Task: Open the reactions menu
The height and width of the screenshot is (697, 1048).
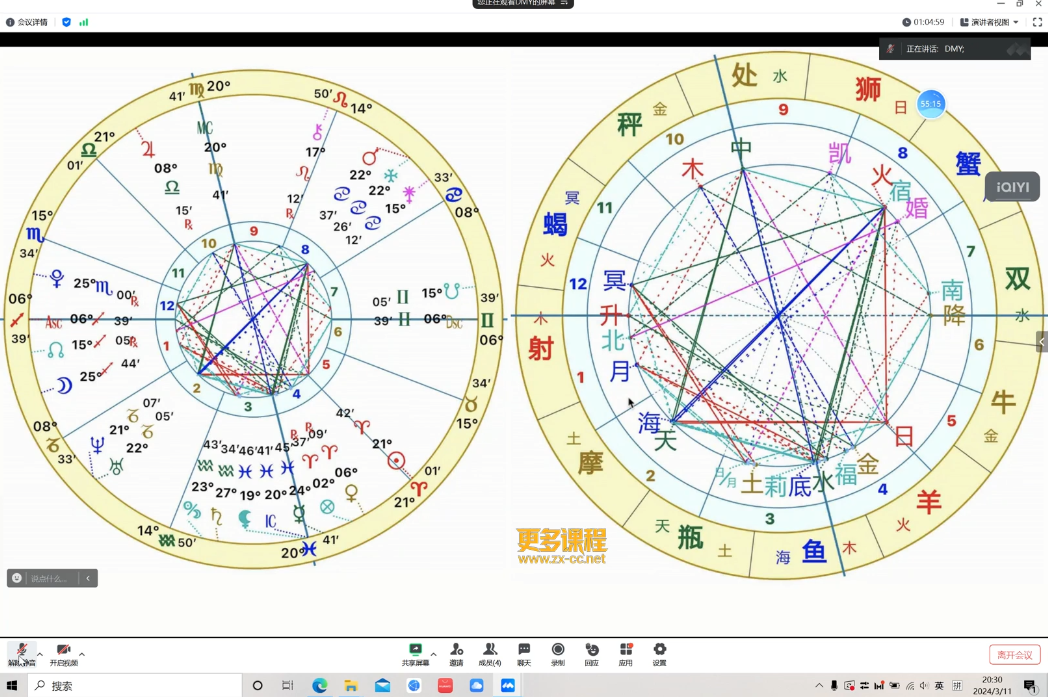Action: click(x=592, y=654)
